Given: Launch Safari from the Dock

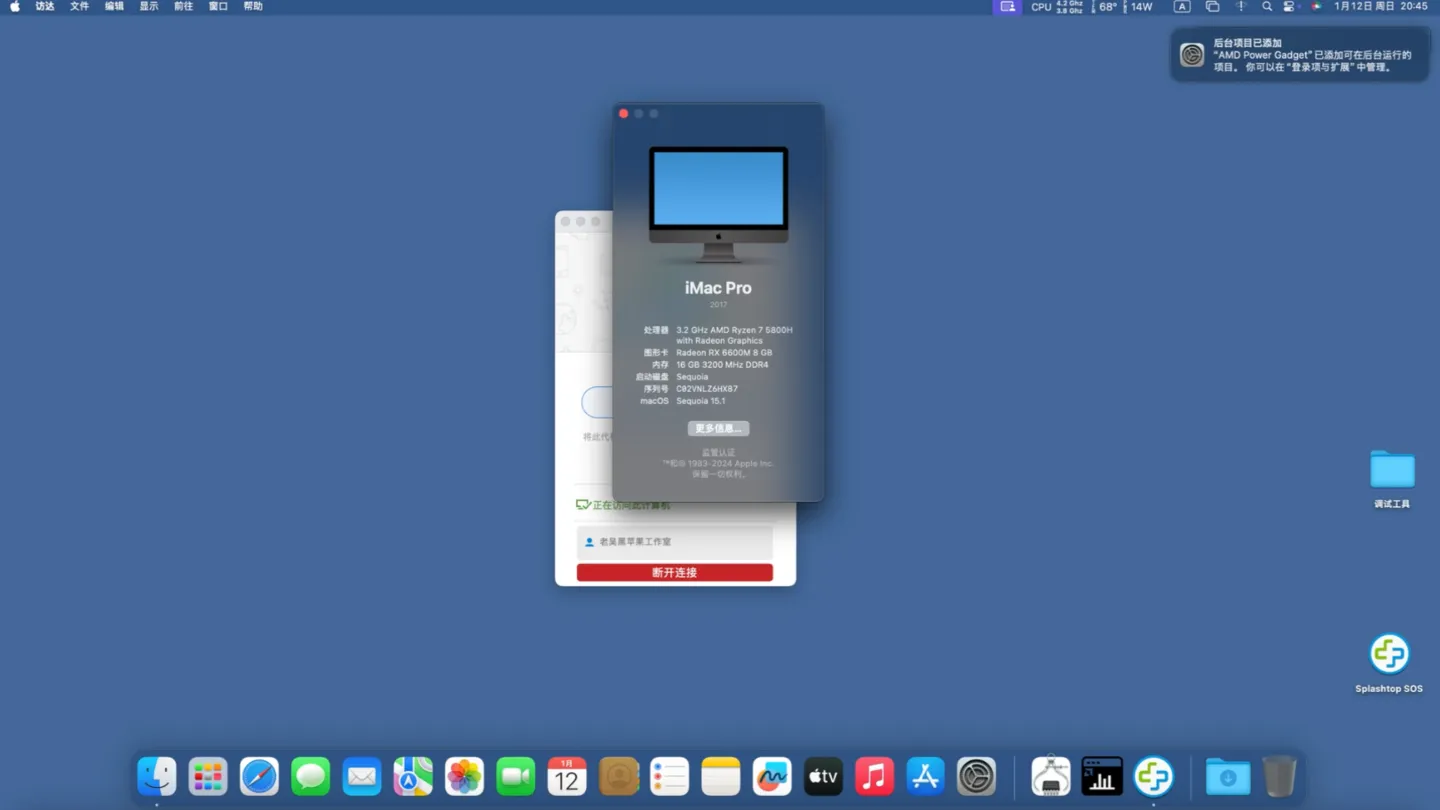Looking at the screenshot, I should pos(259,777).
